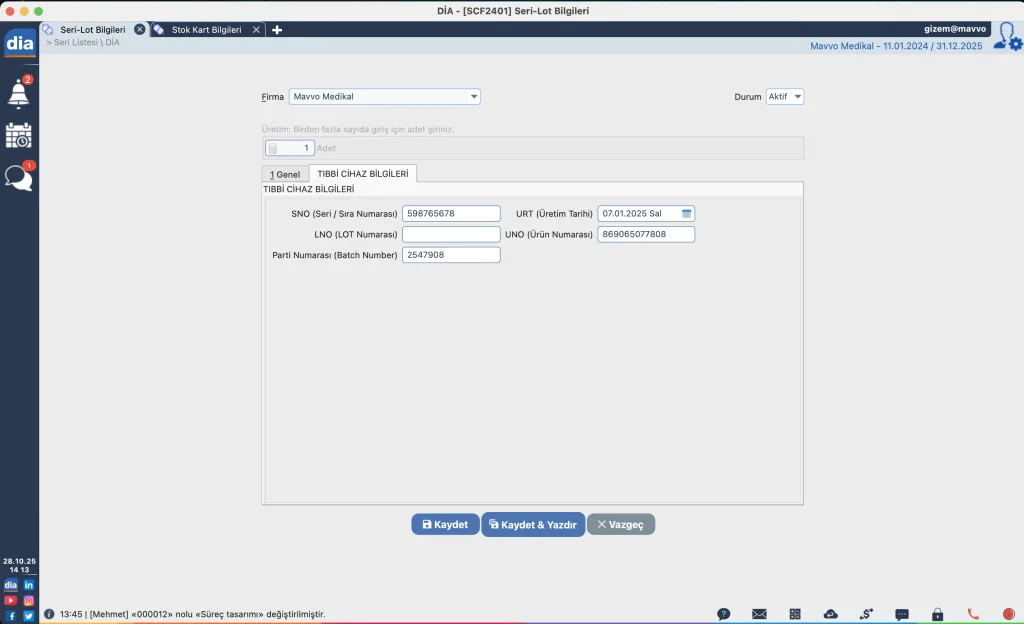Viewport: 1024px width, 624px height.
Task: Switch to Stok Kart Bilgileri tab
Action: click(x=206, y=30)
